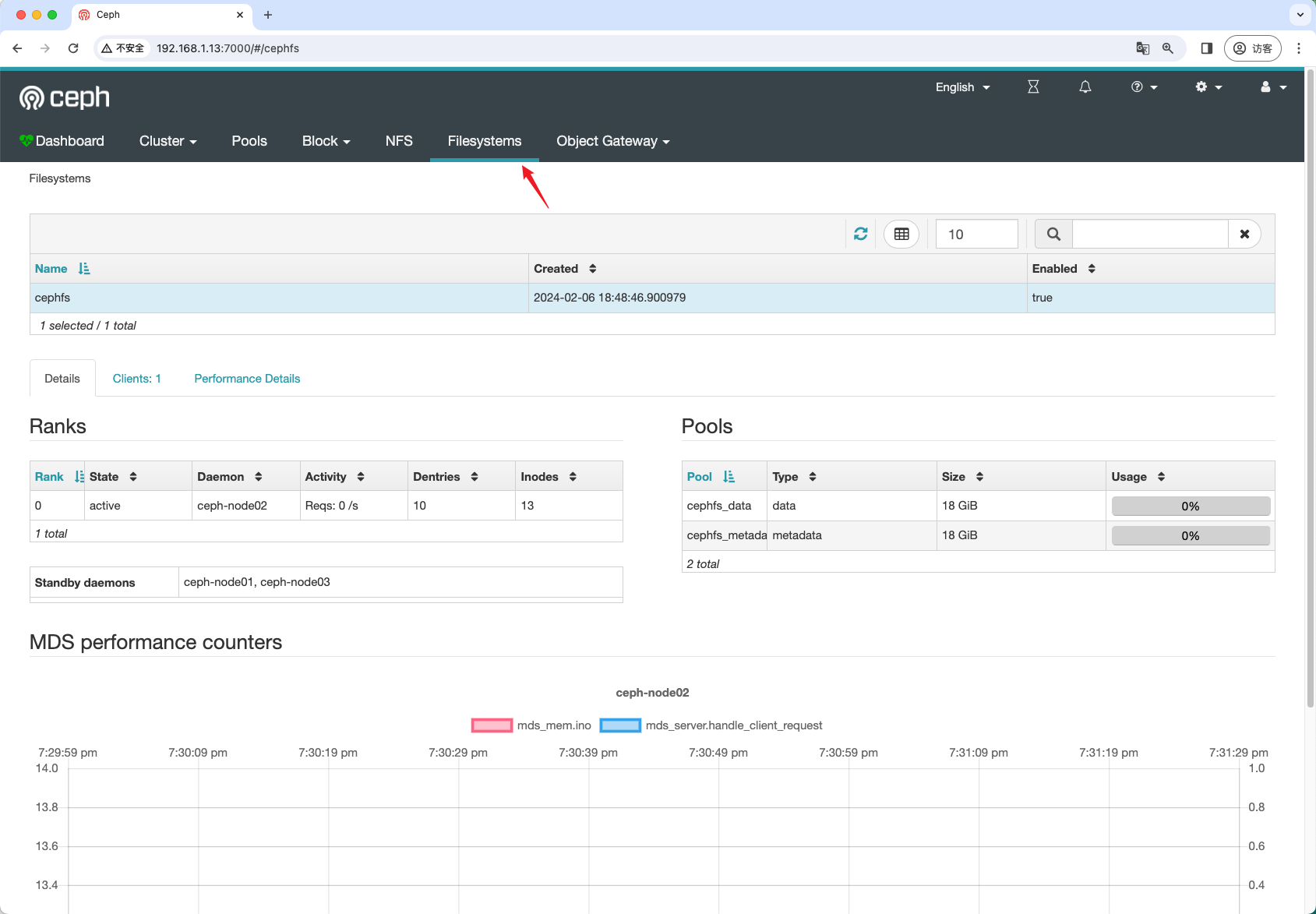Image resolution: width=1316 pixels, height=914 pixels.
Task: Click the page vertical scrollbar
Action: (x=1310, y=390)
